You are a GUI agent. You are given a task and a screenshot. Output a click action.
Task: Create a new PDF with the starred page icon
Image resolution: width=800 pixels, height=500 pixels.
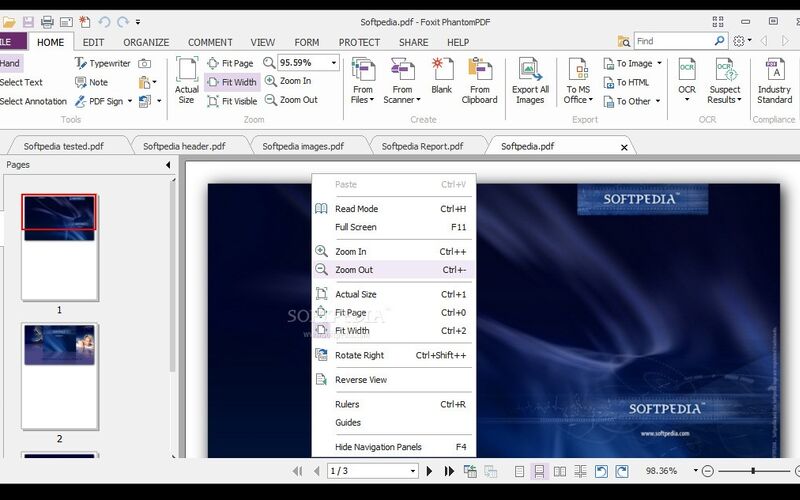(x=85, y=22)
